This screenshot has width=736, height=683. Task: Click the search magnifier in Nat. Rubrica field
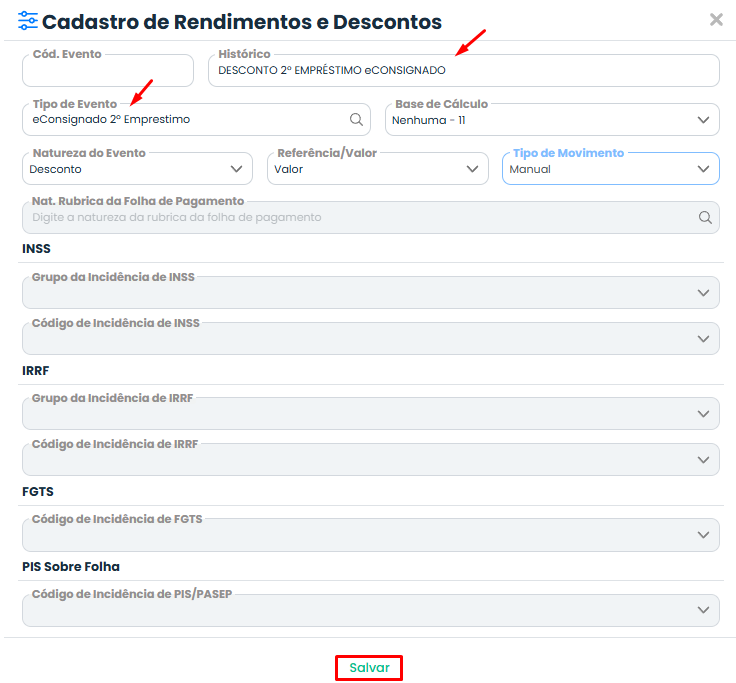[x=705, y=217]
